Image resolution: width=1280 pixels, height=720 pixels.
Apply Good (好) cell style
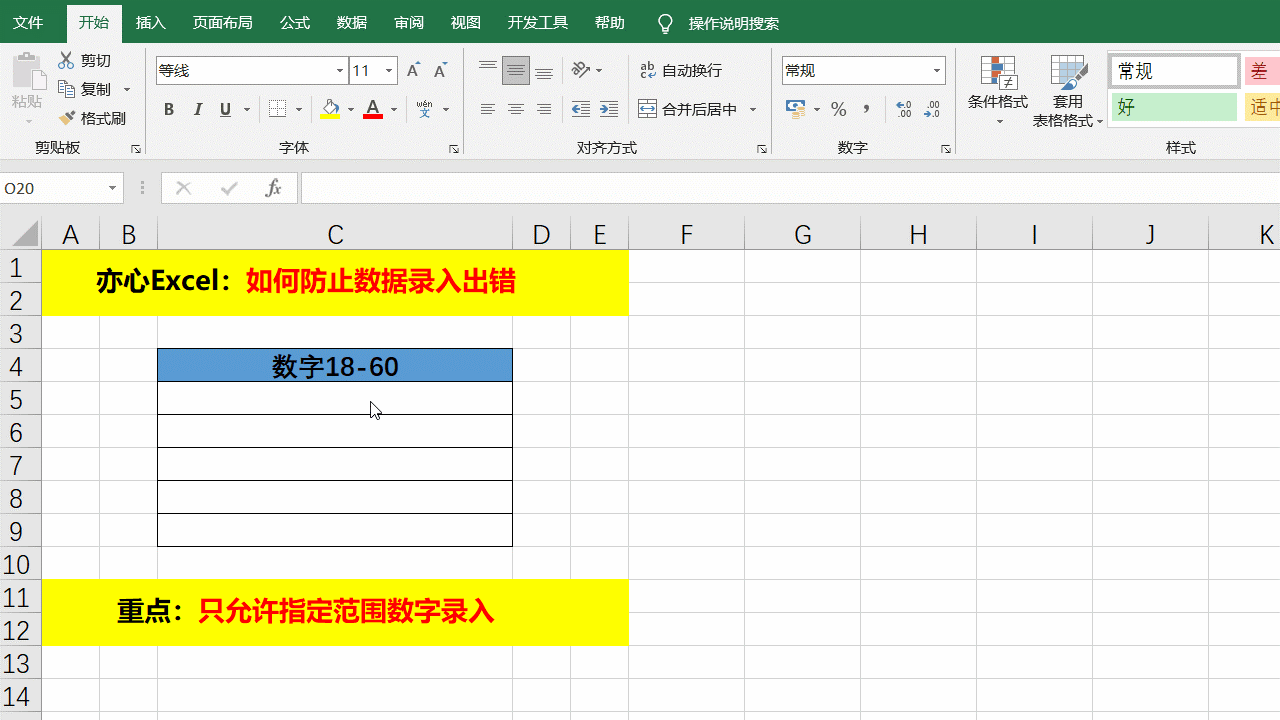(x=1175, y=107)
